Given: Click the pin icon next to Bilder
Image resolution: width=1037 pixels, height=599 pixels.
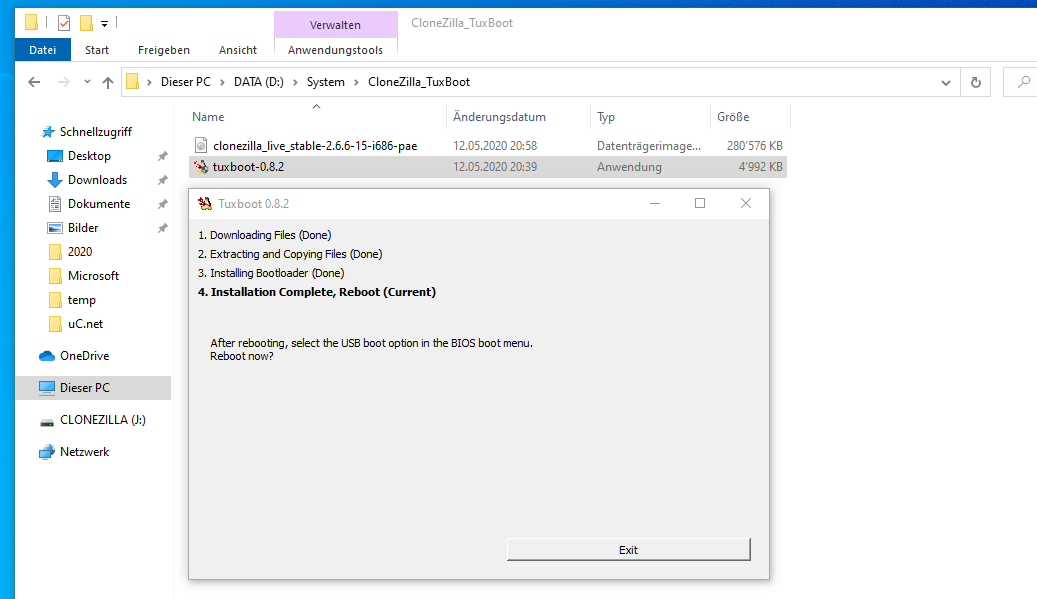Looking at the screenshot, I should click(x=162, y=228).
